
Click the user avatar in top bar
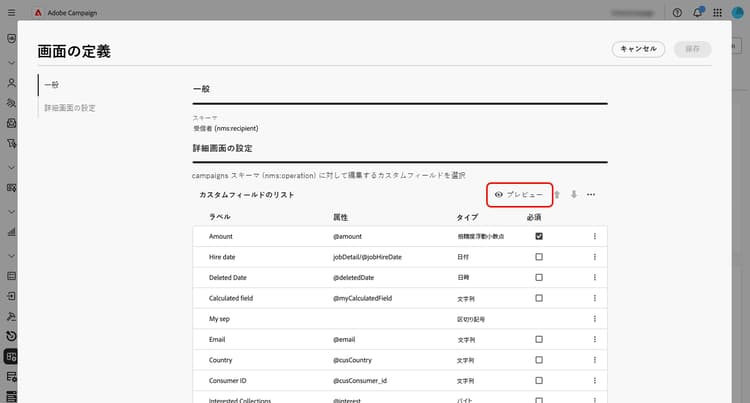tap(737, 13)
